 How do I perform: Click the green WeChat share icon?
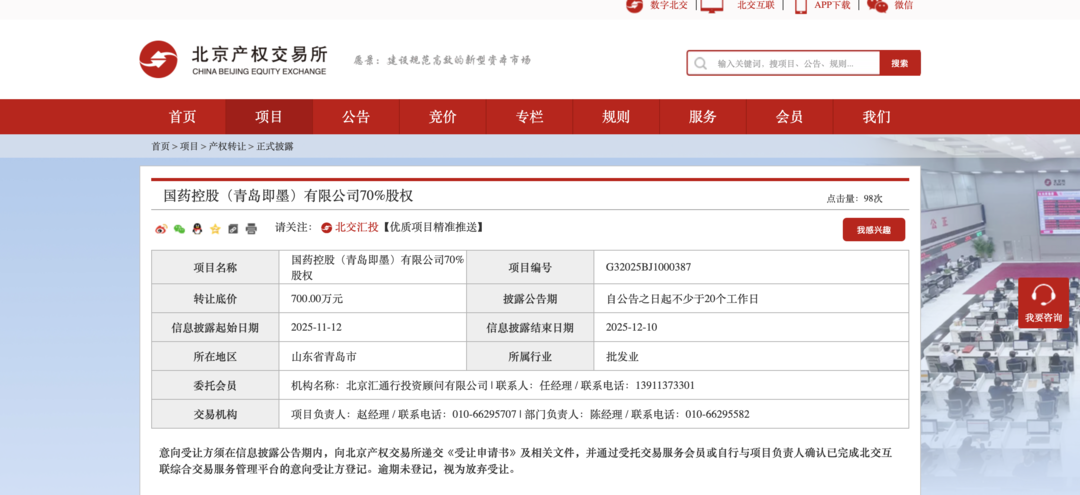tap(179, 229)
